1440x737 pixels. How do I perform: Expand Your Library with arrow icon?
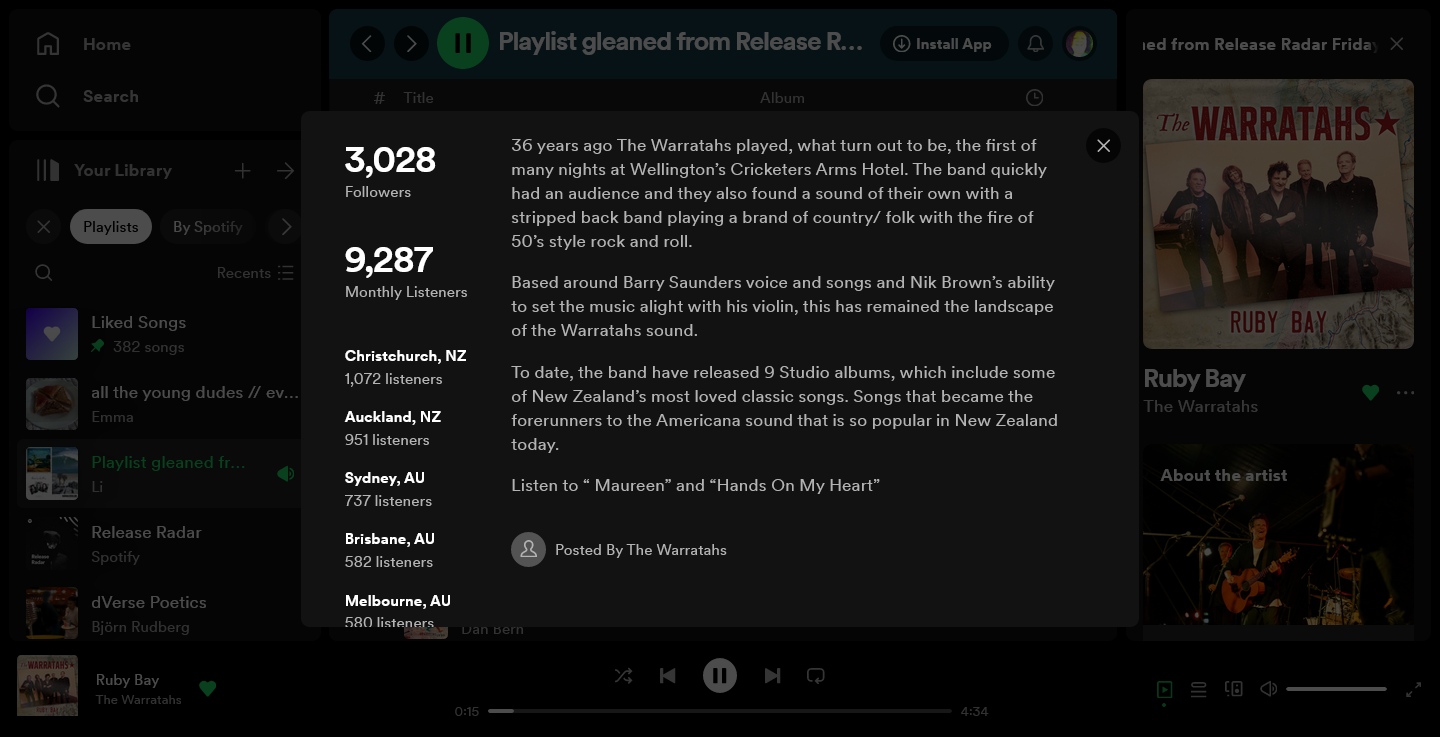pyautogui.click(x=286, y=171)
